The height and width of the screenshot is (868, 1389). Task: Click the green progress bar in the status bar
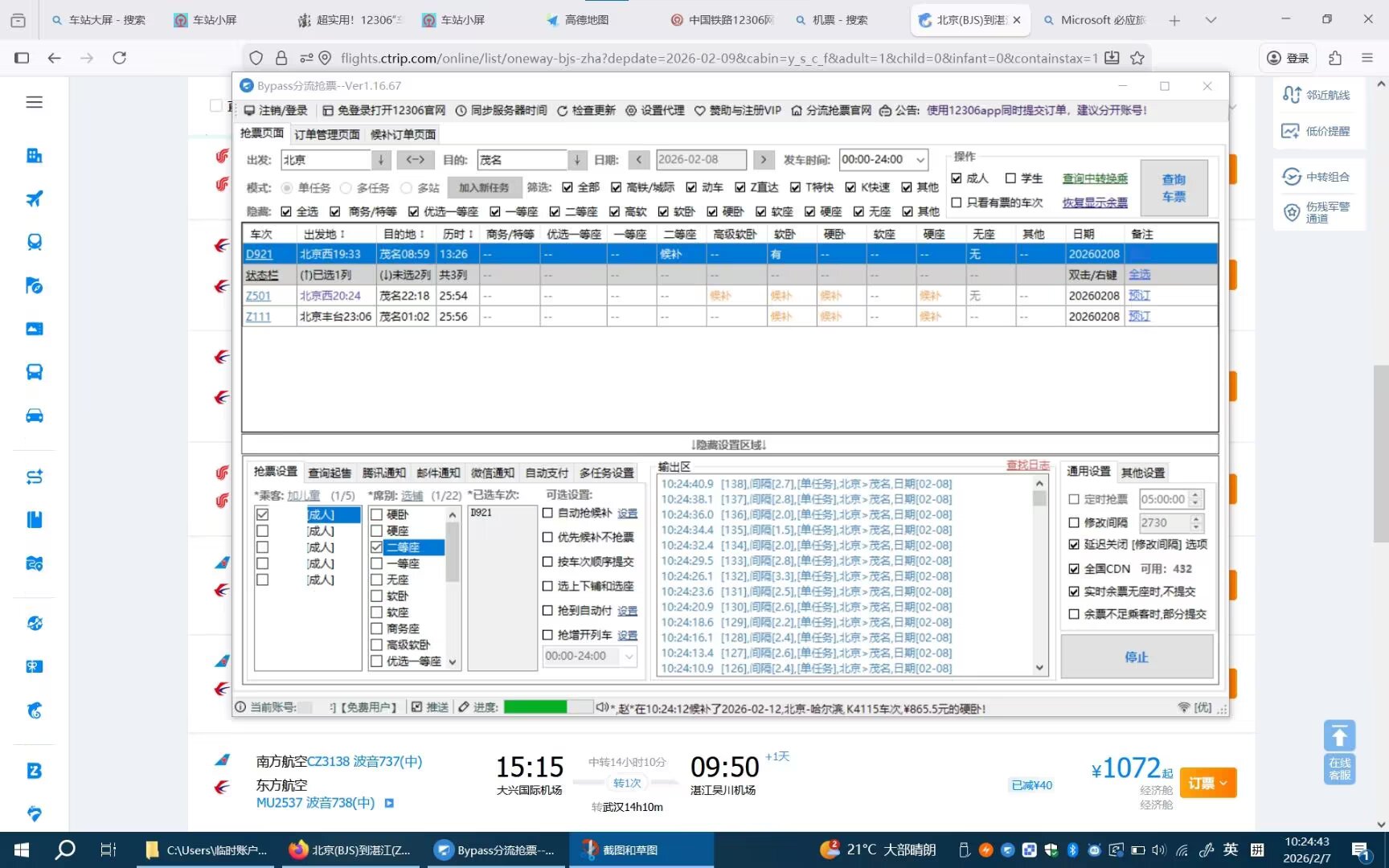pyautogui.click(x=536, y=707)
